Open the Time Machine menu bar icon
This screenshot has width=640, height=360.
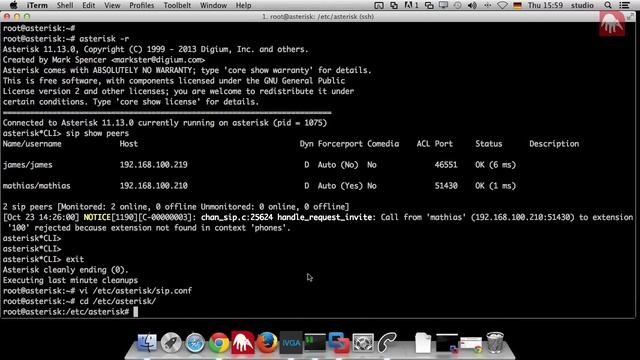(x=458, y=5)
